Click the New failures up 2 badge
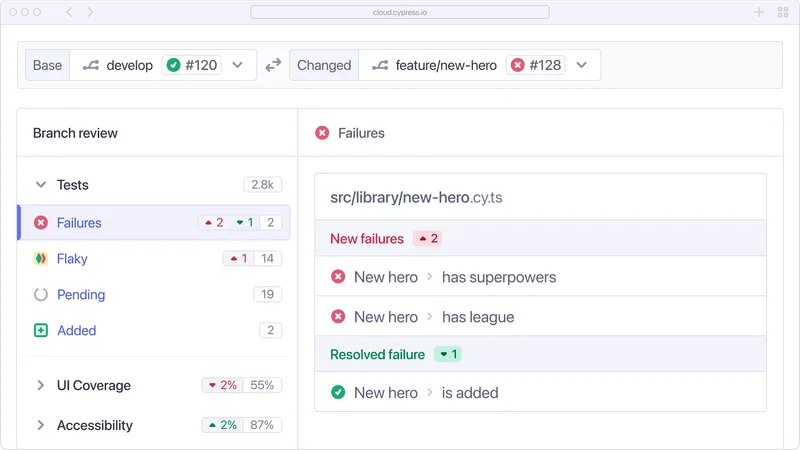This screenshot has height=450, width=800. (428, 238)
